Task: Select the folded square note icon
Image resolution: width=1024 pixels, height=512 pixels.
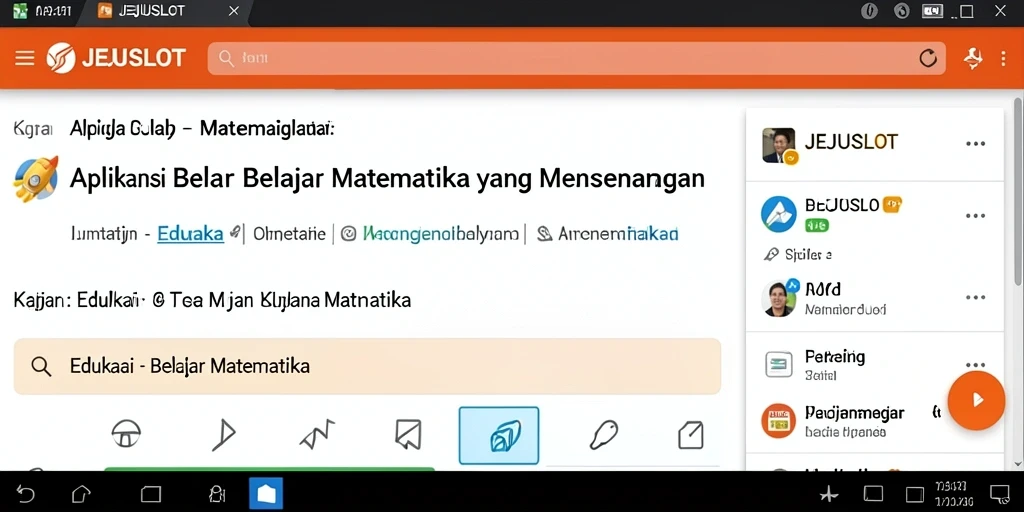Action: pos(690,434)
